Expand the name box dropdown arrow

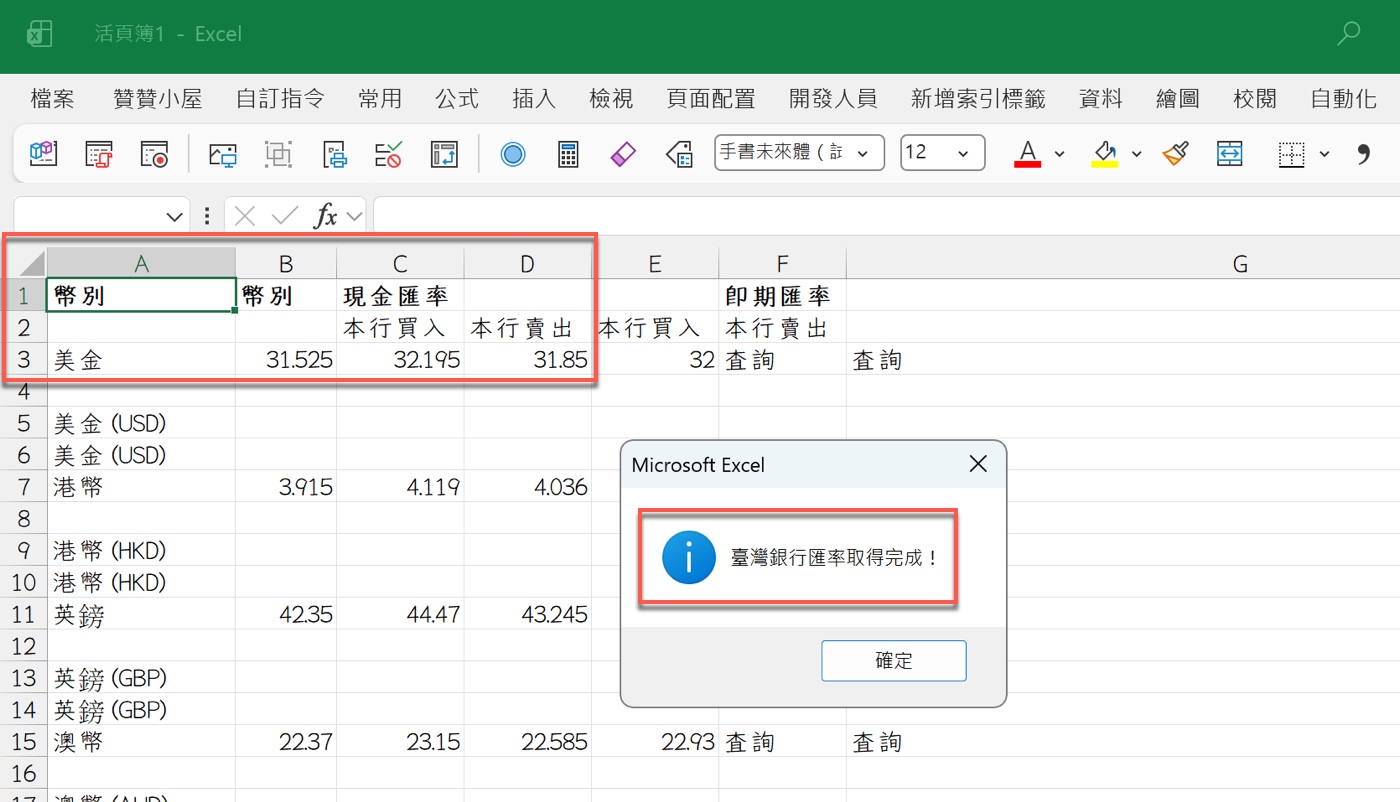[174, 216]
